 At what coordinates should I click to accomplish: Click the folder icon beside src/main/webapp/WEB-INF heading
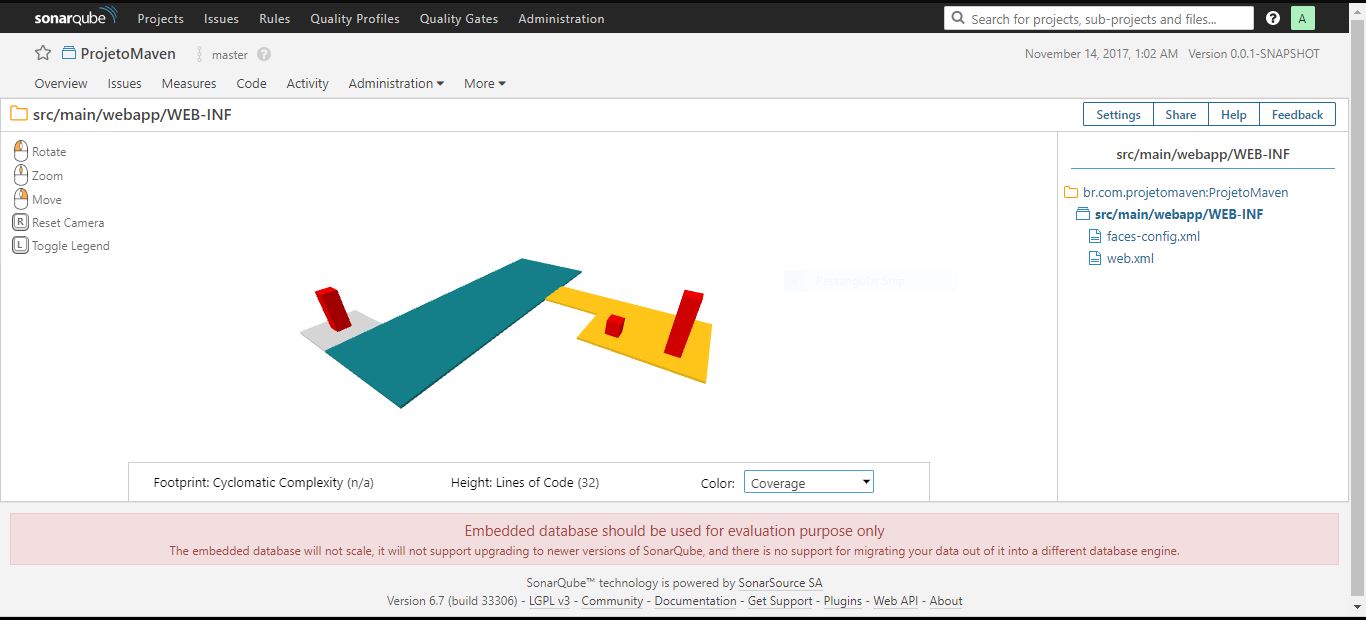pos(18,114)
